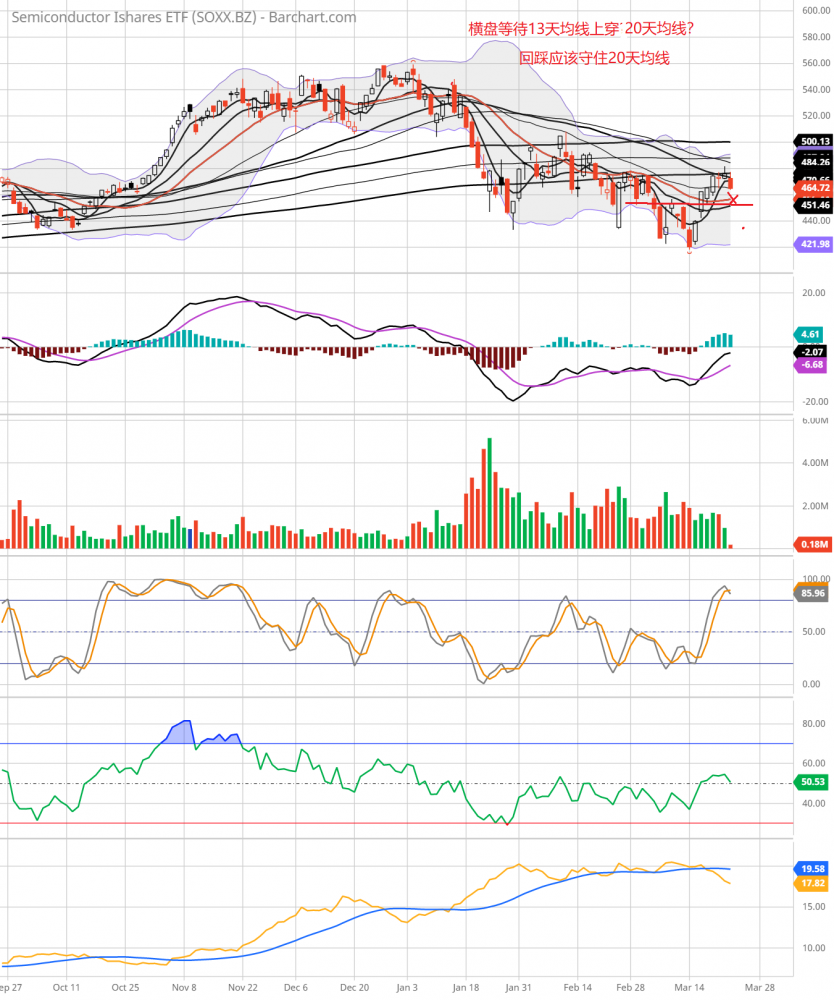Click the red 464.72 last price tag
Viewport: 834px width, 1000px height.
click(811, 187)
